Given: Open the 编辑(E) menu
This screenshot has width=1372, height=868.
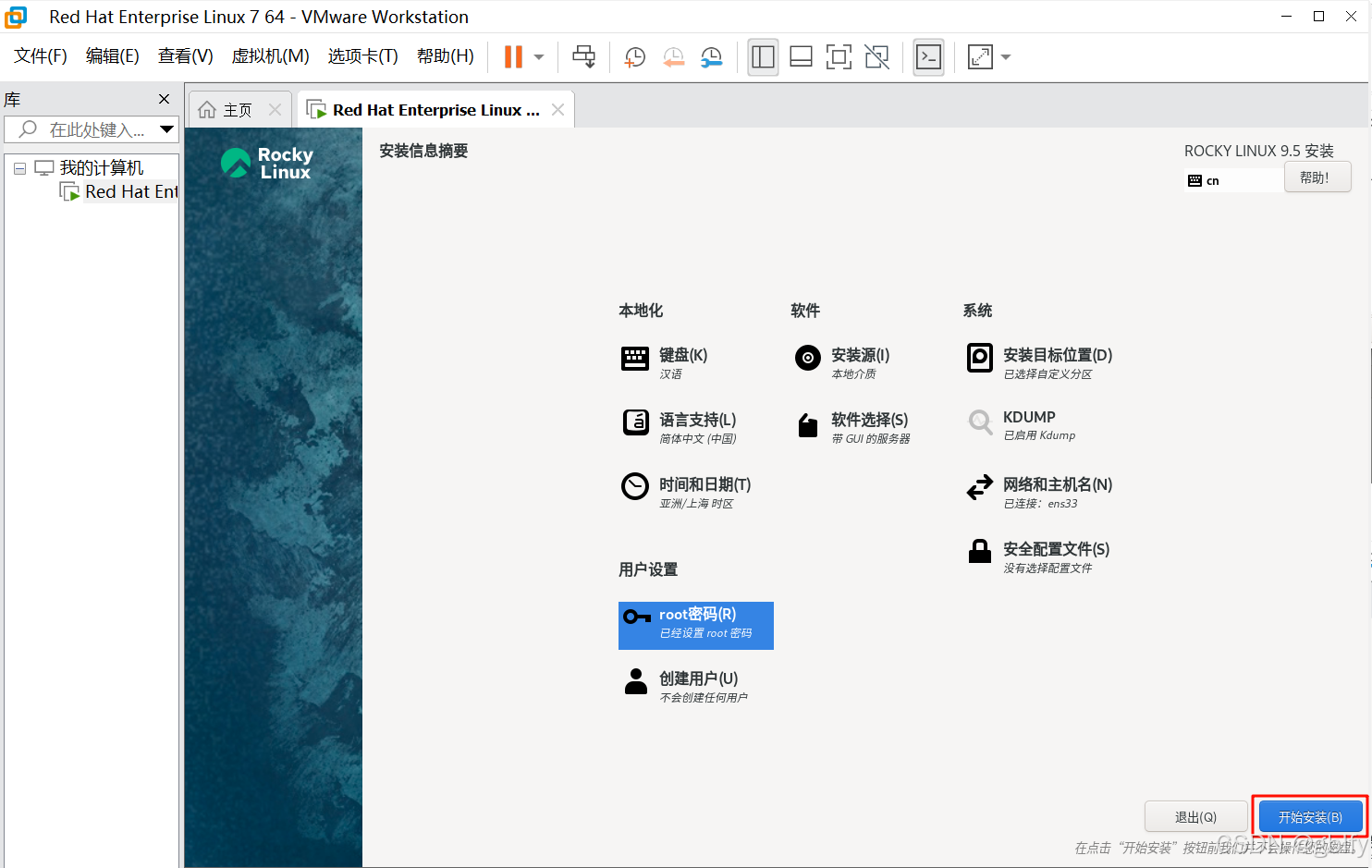Looking at the screenshot, I should click(113, 56).
